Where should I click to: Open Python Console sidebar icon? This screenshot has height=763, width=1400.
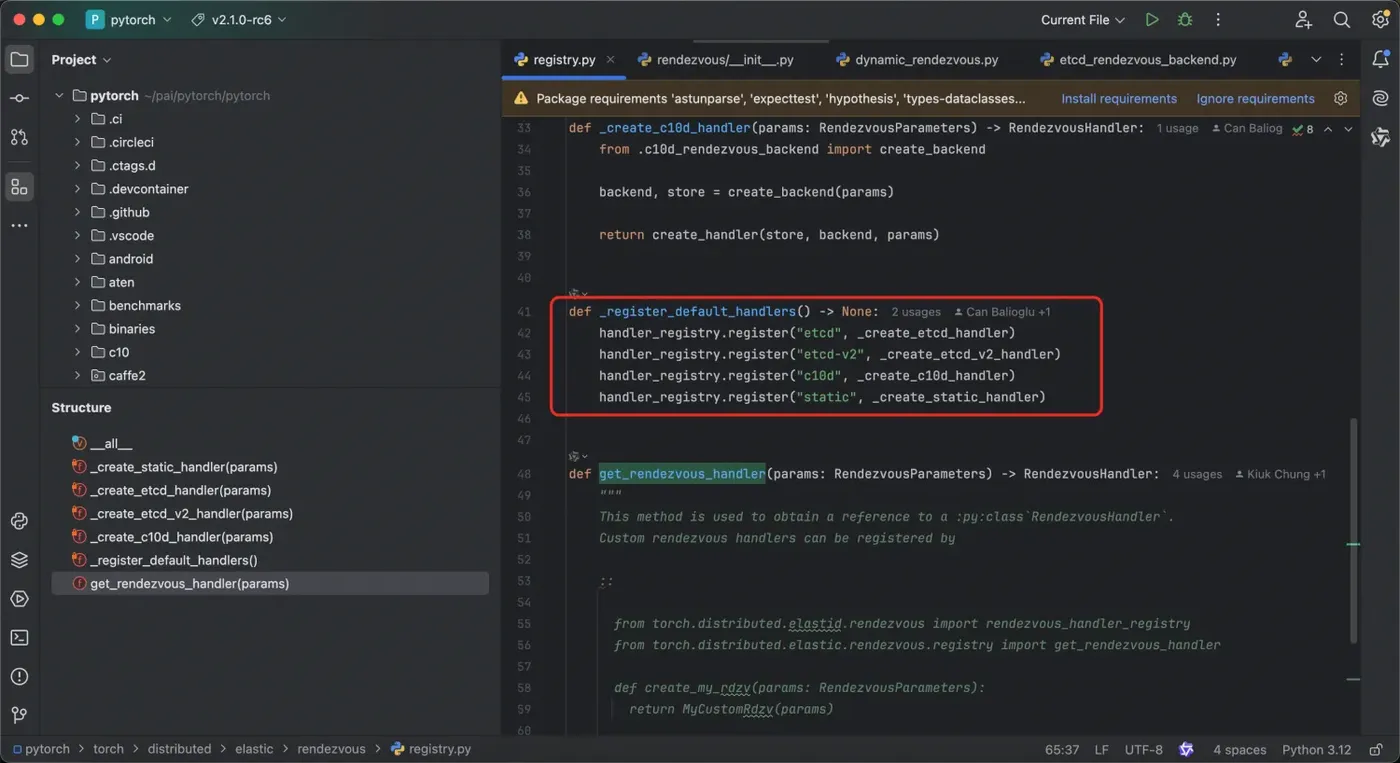point(19,521)
